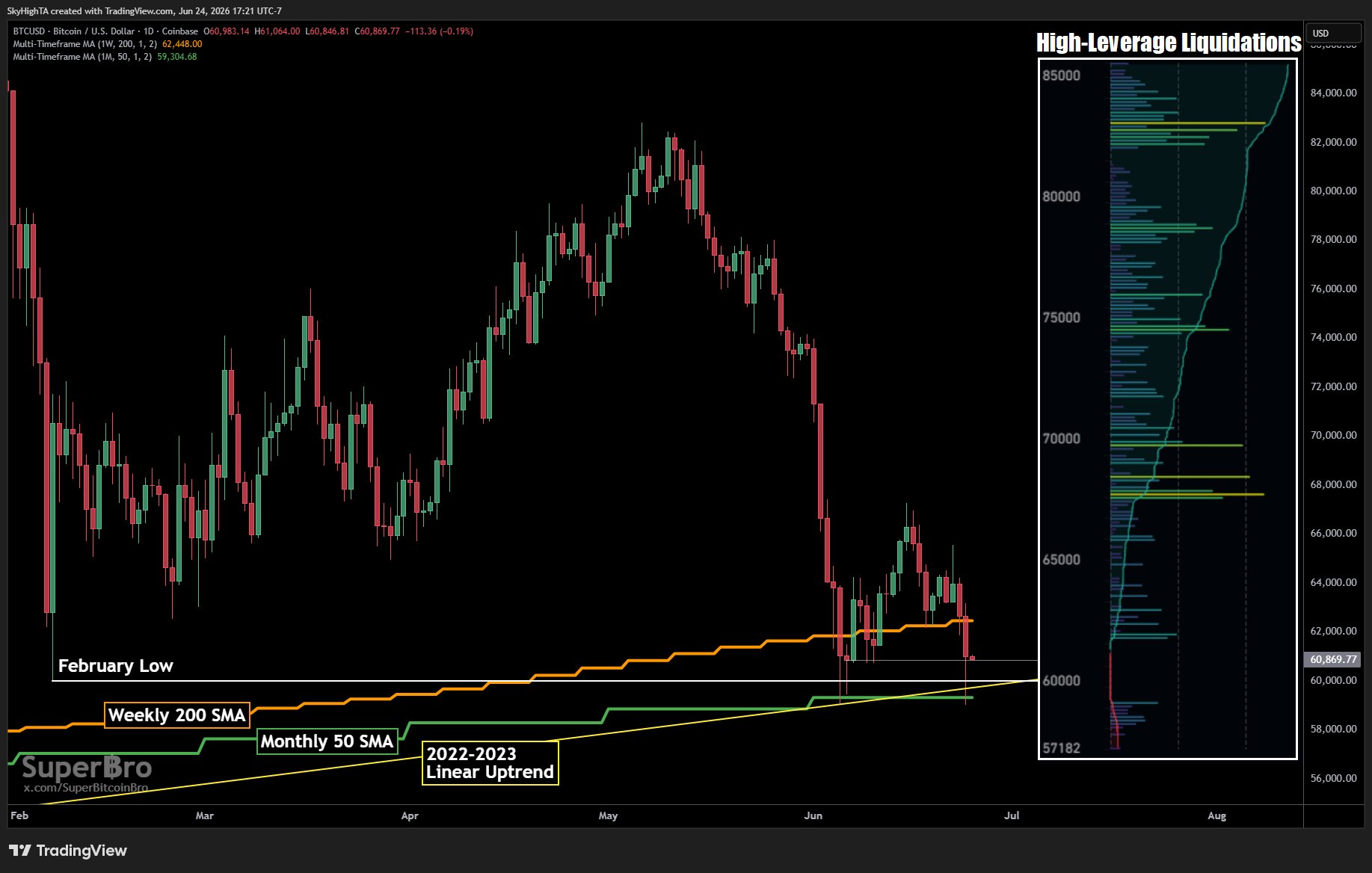The width and height of the screenshot is (1372, 873).
Task: Click the 85000 level in liquidations panel
Action: 1062,75
